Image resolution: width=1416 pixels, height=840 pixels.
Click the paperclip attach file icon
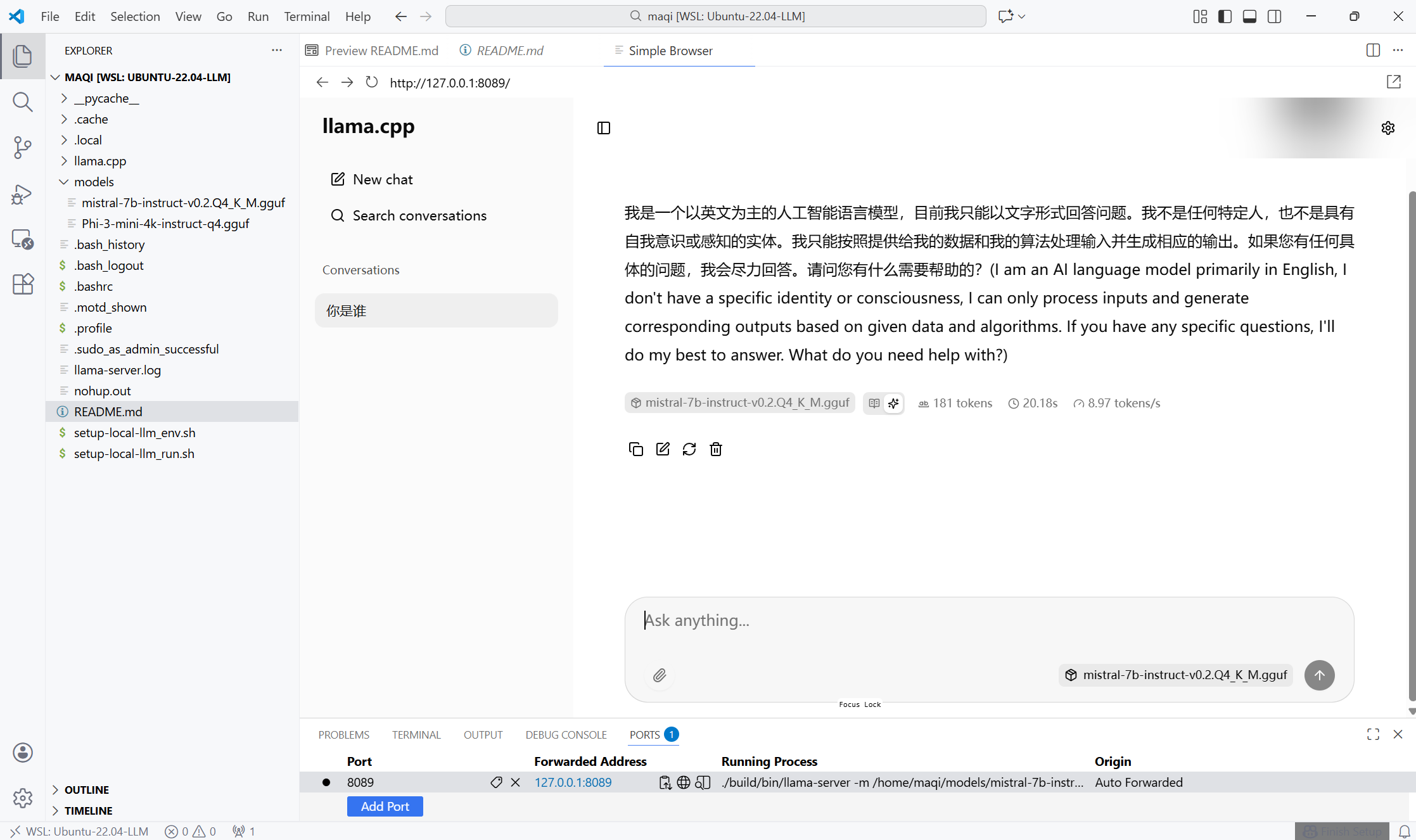tap(660, 675)
